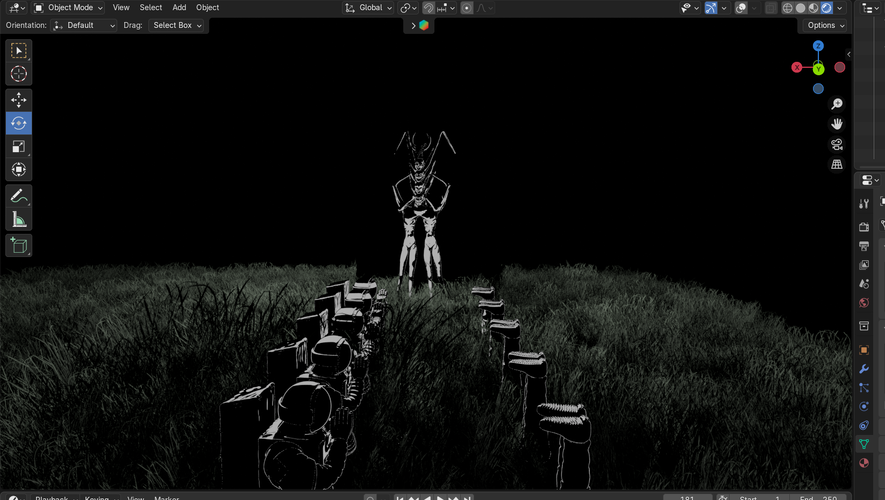Toggle snapping magnet in header
Viewport: 885px width, 500px height.
[428, 8]
